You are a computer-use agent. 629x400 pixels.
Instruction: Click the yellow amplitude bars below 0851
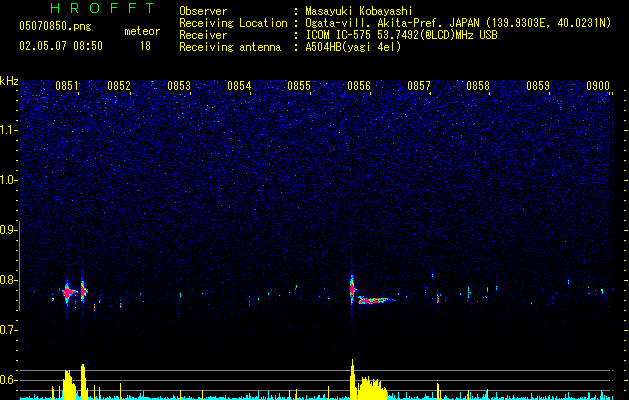tap(69, 384)
